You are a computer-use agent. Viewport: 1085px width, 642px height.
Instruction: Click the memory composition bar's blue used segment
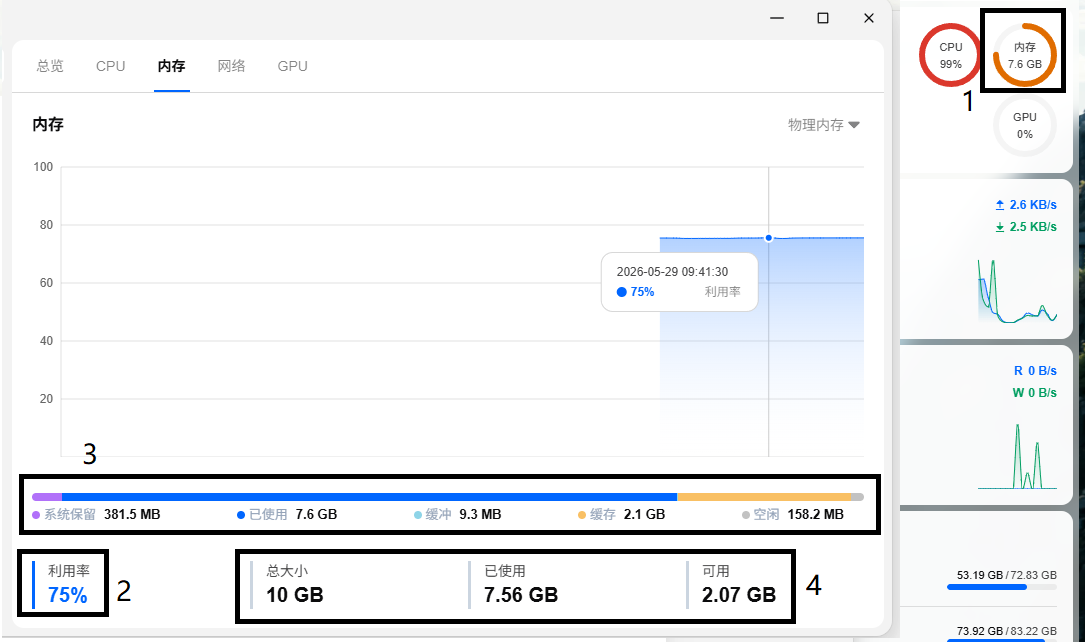[x=370, y=497]
